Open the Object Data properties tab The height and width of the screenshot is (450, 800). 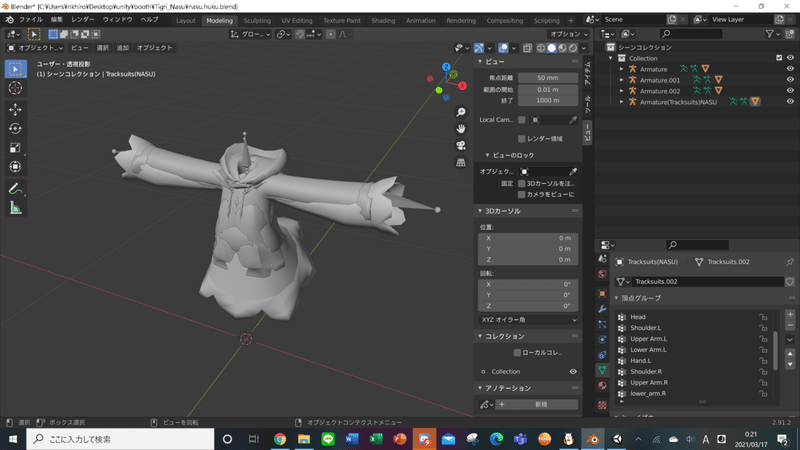603,370
